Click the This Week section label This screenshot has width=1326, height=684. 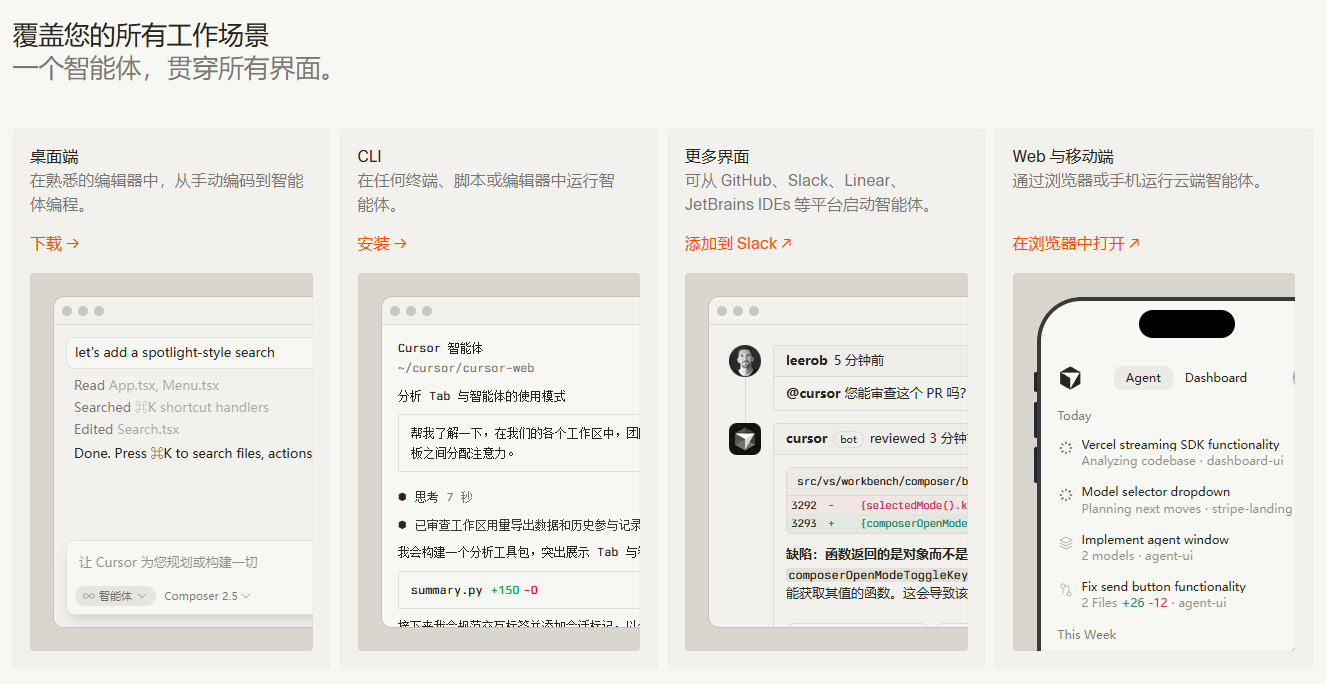click(1087, 634)
